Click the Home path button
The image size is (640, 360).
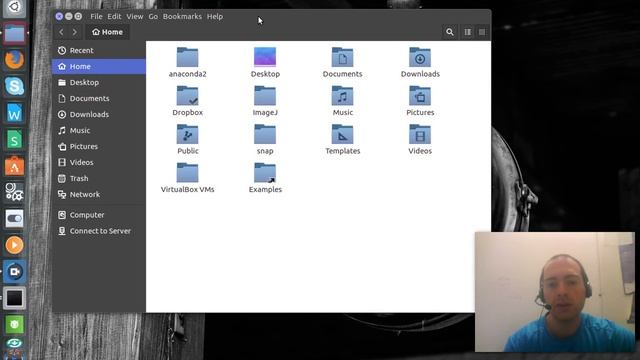[x=107, y=32]
